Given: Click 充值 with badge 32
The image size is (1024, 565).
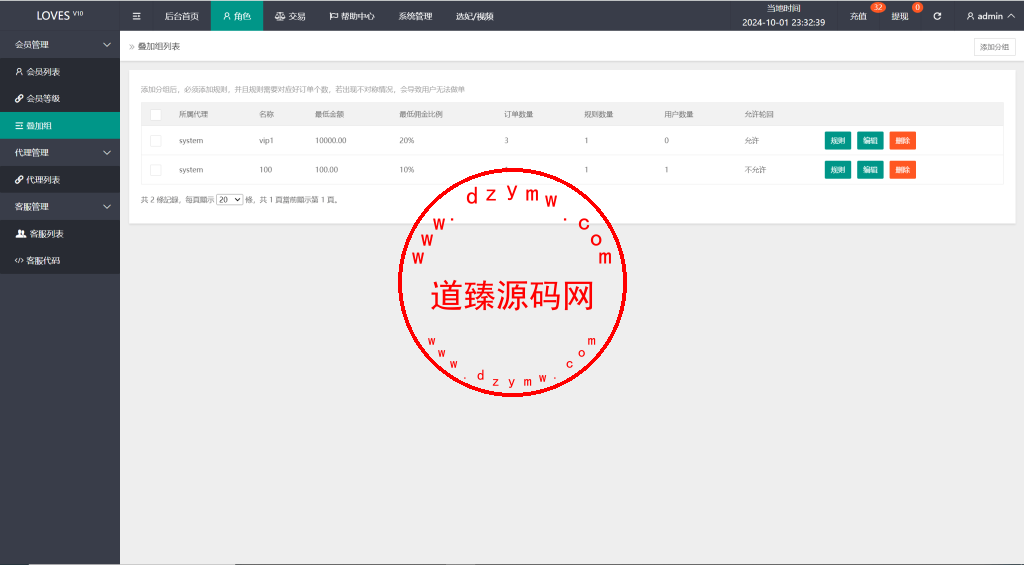Looking at the screenshot, I should point(858,16).
